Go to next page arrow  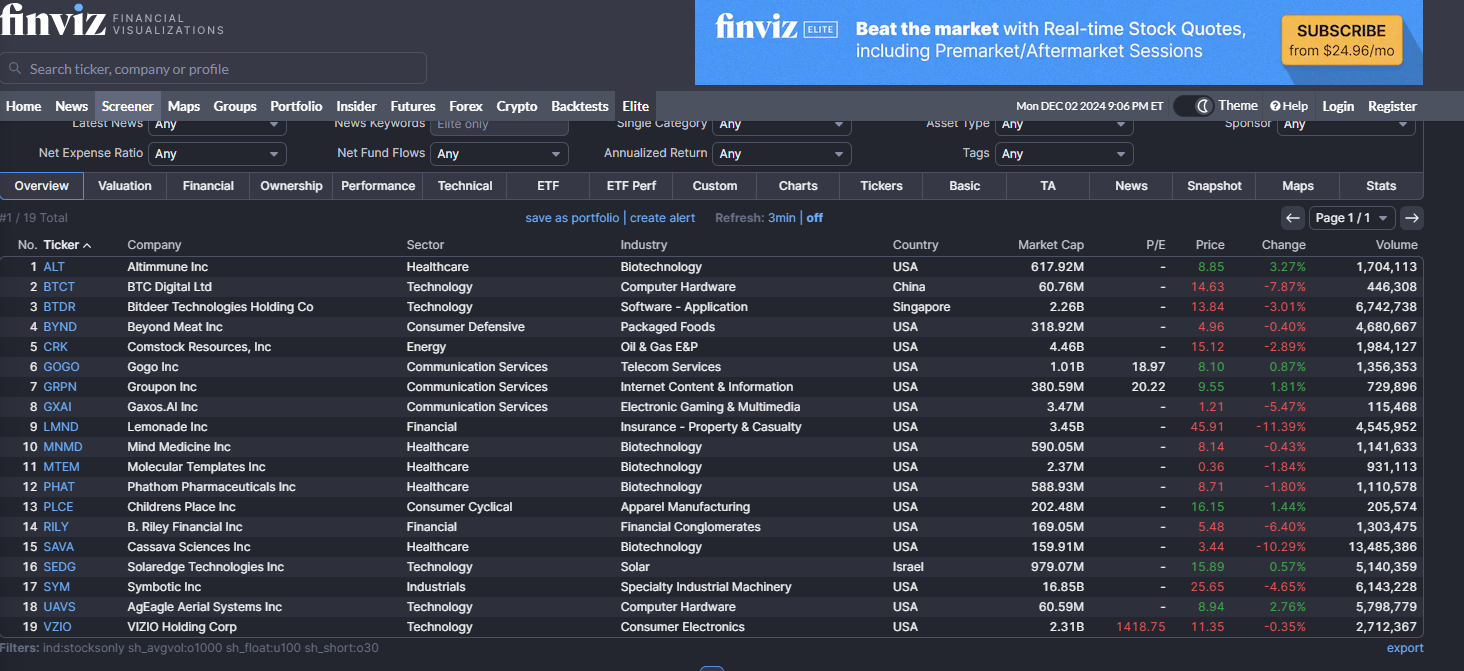click(1411, 218)
